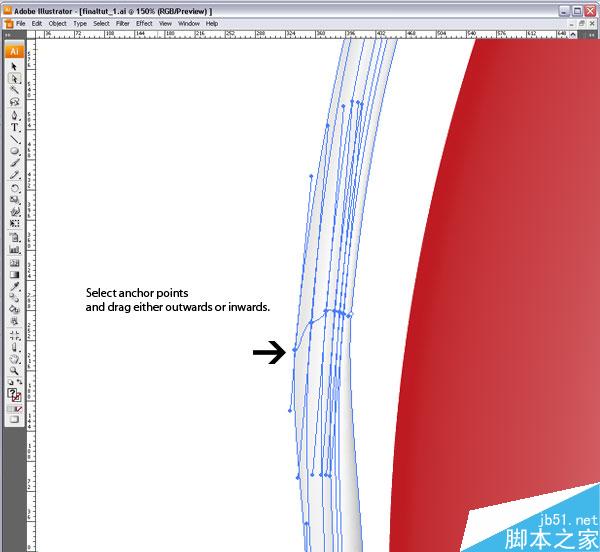Open the File menu
The image size is (600, 552).
point(21,23)
